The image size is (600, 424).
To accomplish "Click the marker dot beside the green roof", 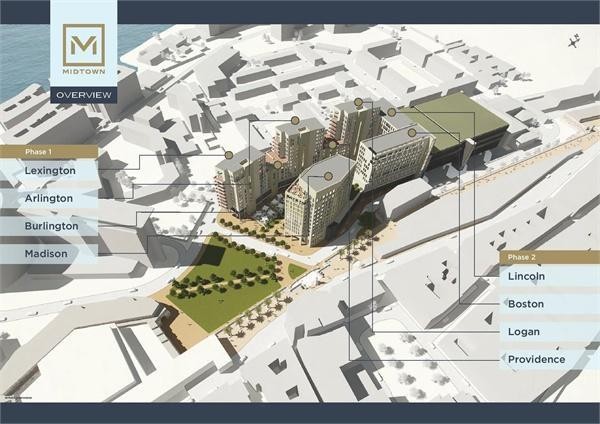I will tap(391, 112).
